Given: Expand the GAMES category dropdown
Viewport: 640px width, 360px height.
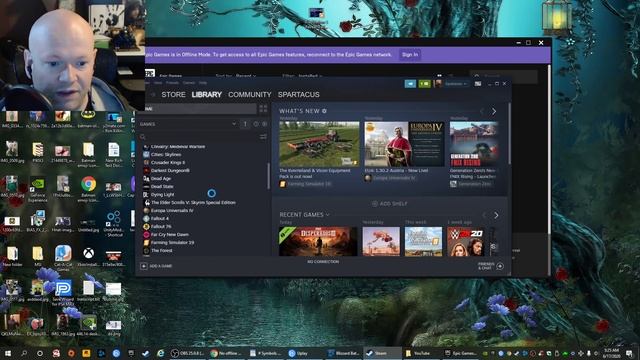Looking at the screenshot, I should click(x=234, y=124).
